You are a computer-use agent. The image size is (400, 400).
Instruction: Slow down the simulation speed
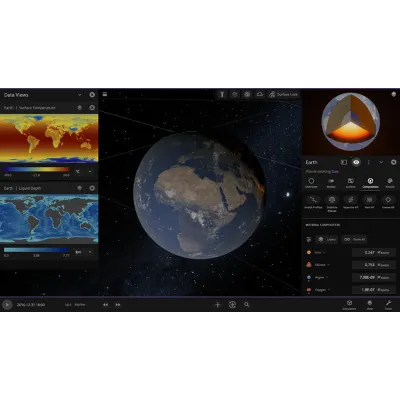coord(105,305)
